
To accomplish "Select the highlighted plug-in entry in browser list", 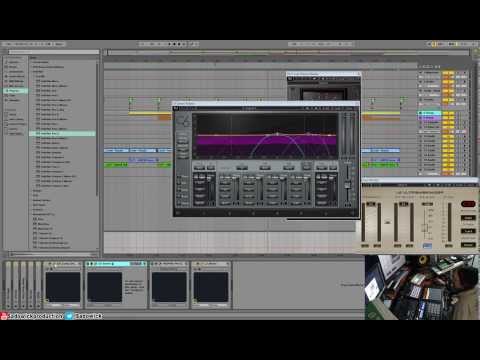I will coord(62,133).
